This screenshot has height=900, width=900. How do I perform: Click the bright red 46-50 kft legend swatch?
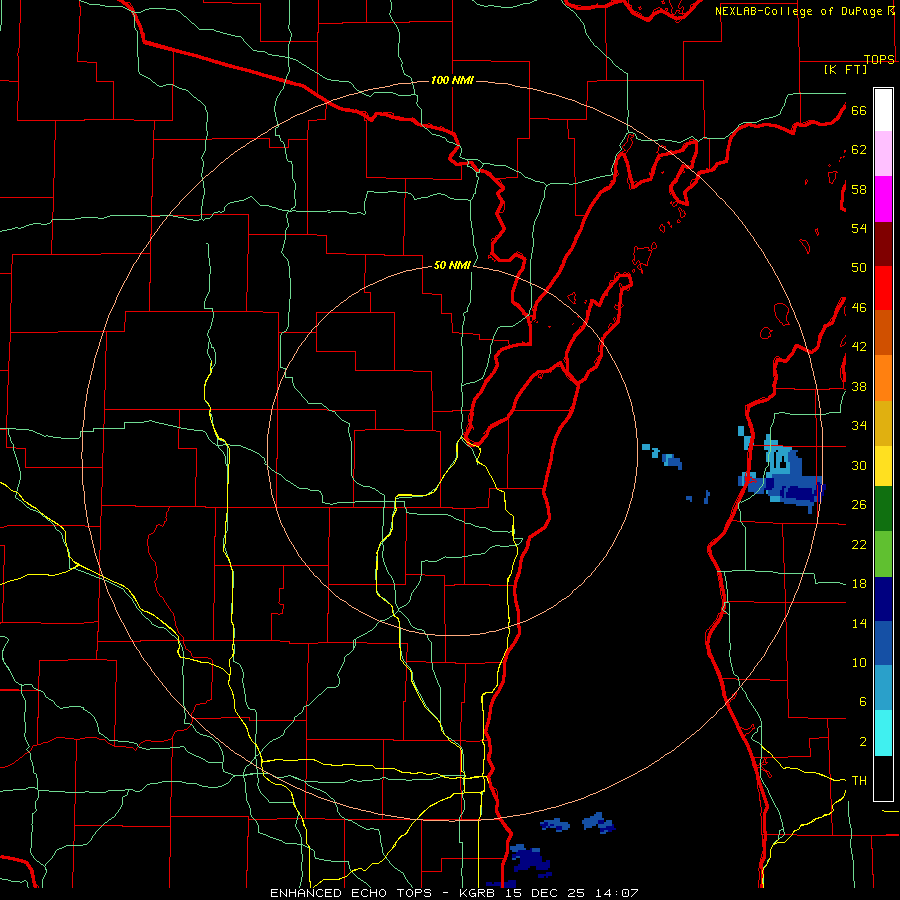(883, 288)
